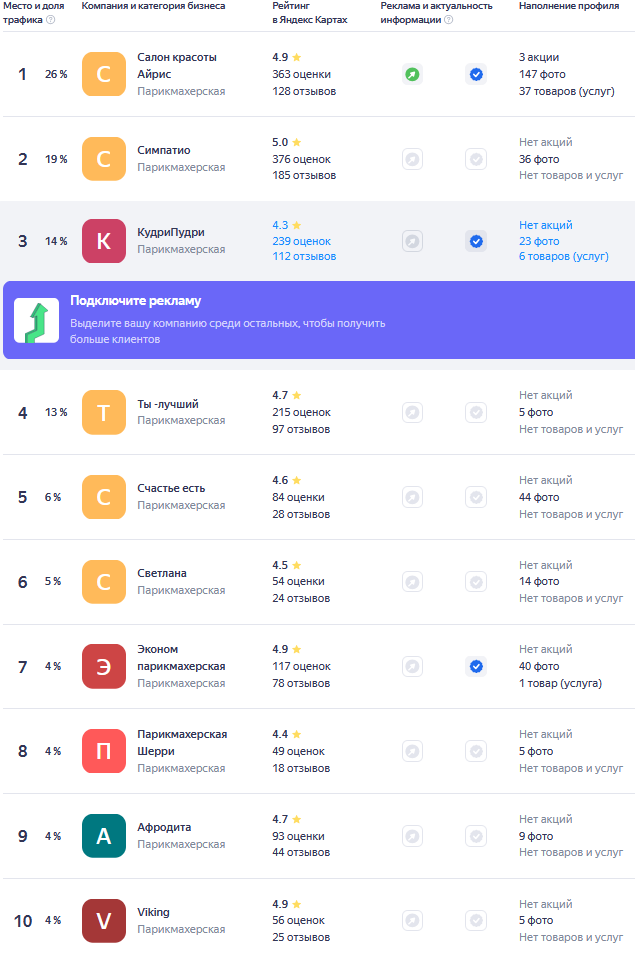Select the company name Светлана
The image size is (635, 962).
pos(162,573)
